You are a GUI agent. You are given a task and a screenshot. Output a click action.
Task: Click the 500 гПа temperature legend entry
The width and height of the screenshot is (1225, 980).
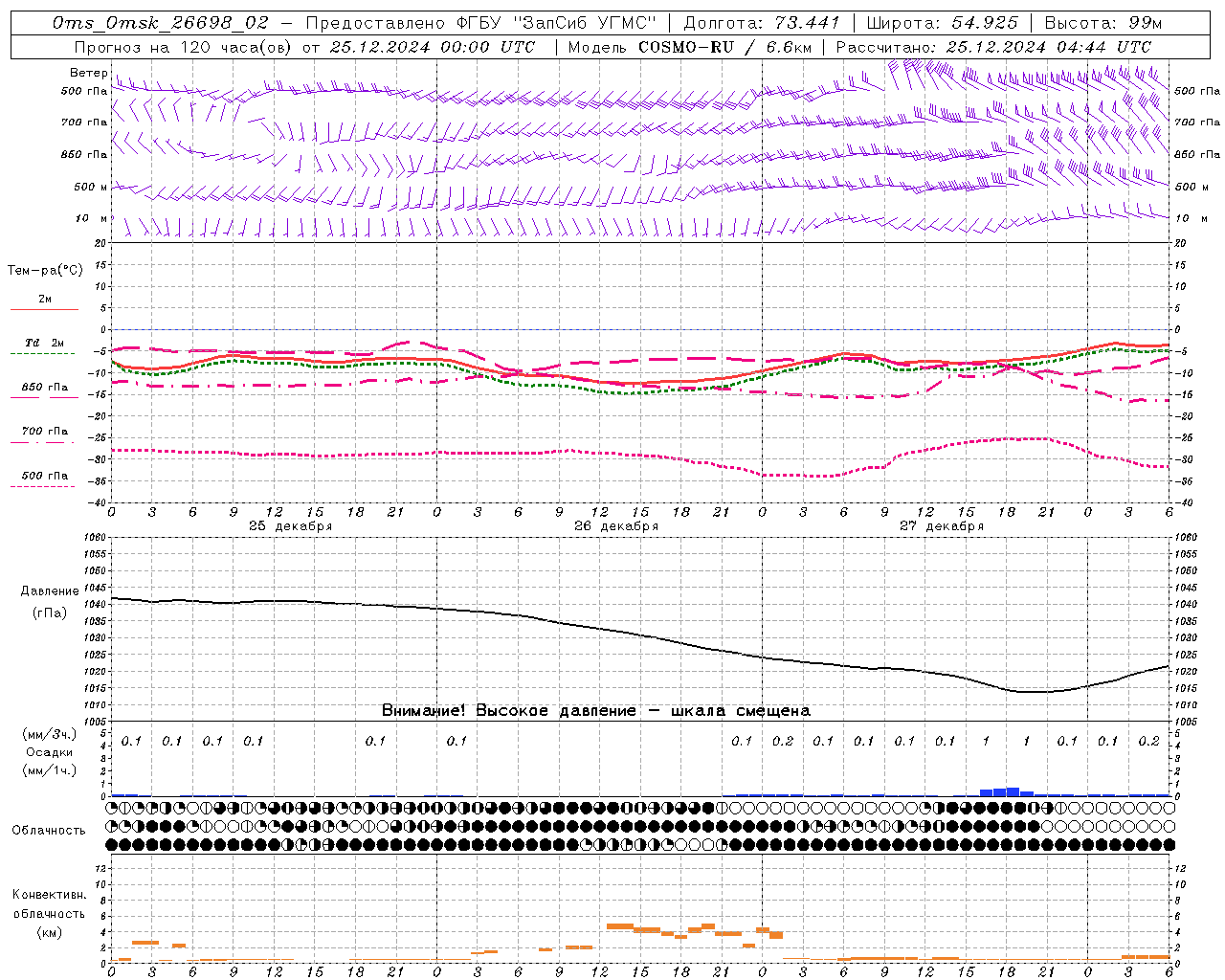tap(45, 475)
